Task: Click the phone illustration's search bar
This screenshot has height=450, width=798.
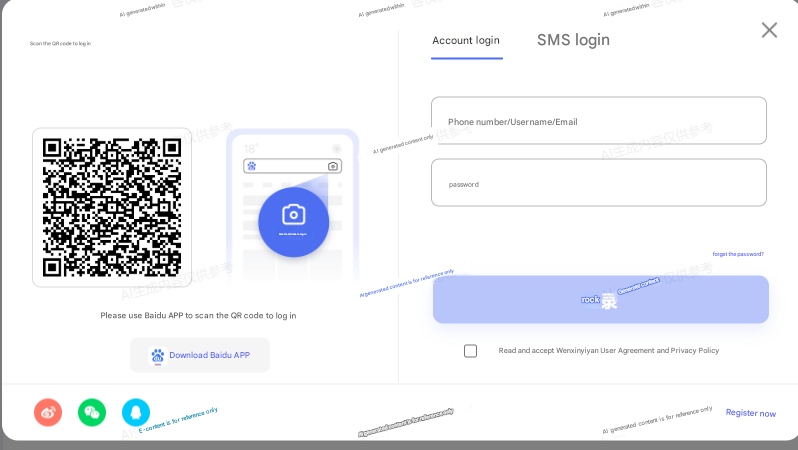Action: [x=293, y=166]
